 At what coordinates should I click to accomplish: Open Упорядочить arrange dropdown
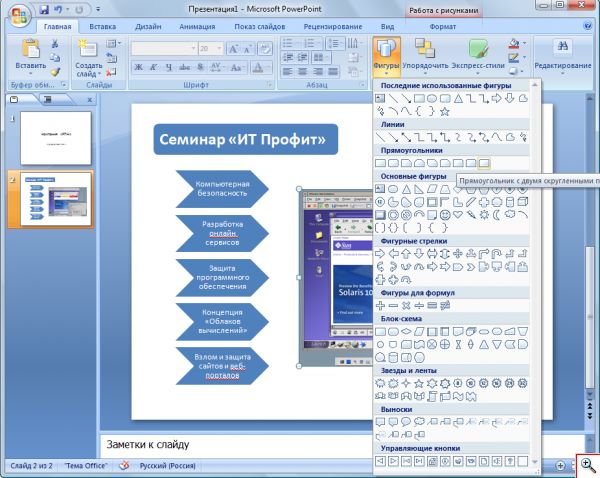[x=425, y=56]
